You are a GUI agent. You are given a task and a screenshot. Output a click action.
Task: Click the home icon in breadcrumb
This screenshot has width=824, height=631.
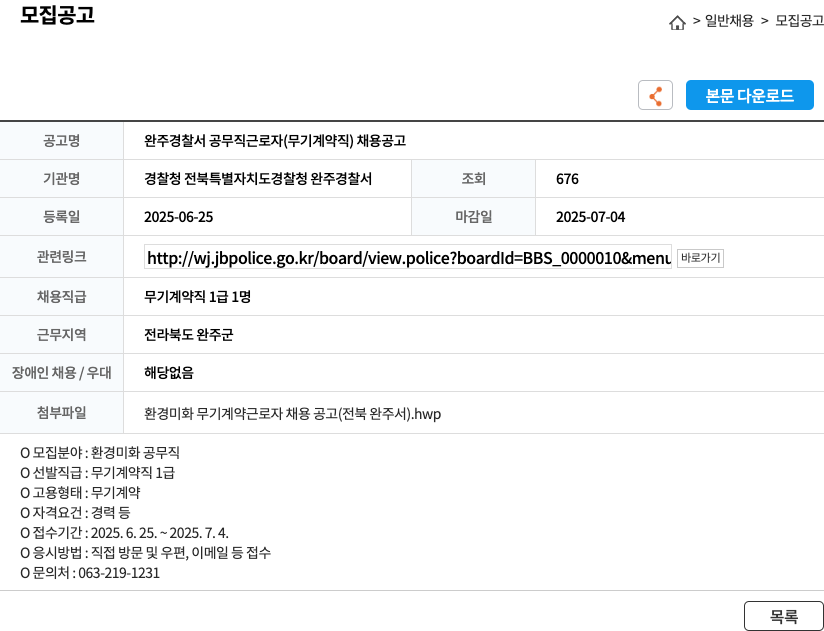pyautogui.click(x=677, y=23)
